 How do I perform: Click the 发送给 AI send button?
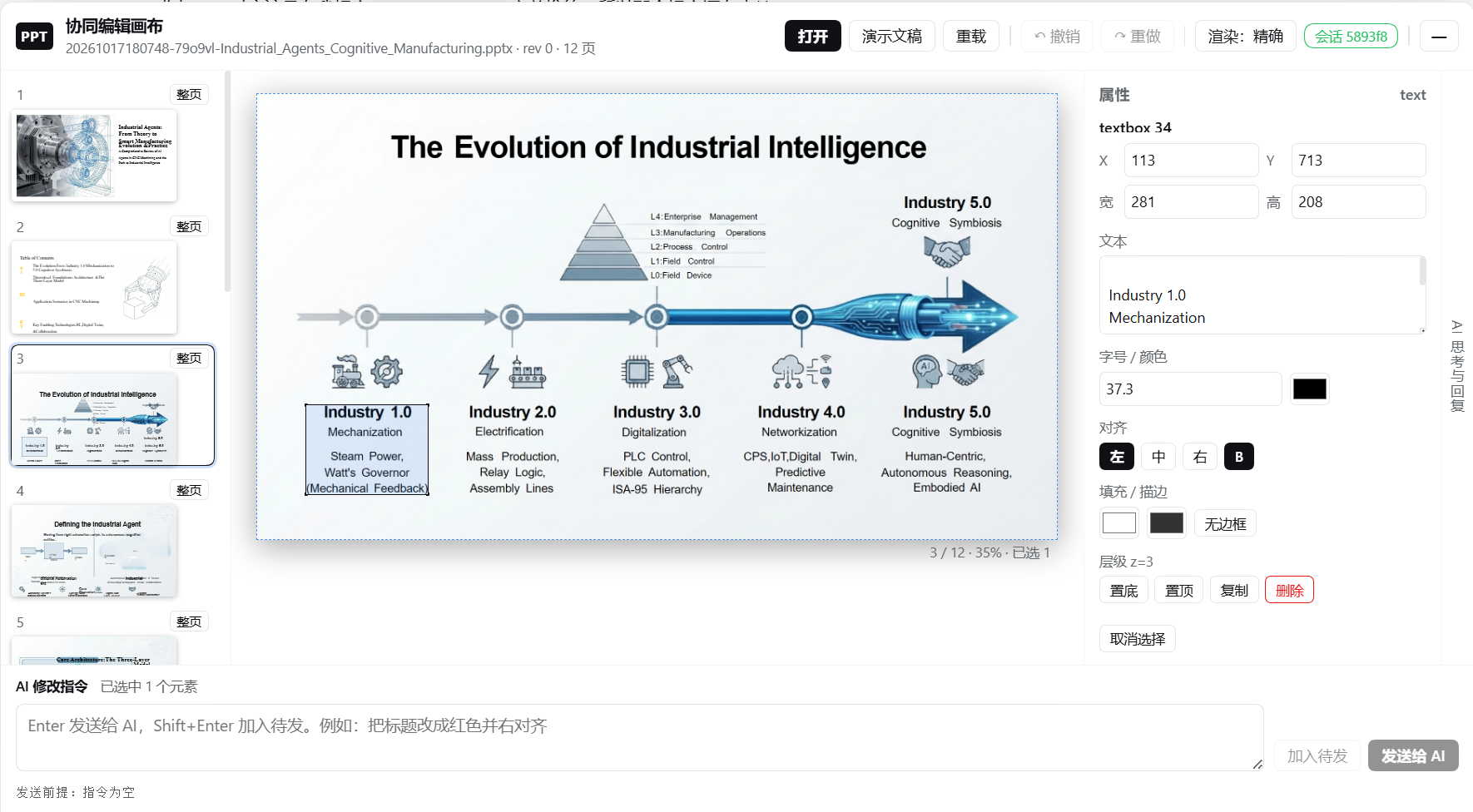[1413, 755]
